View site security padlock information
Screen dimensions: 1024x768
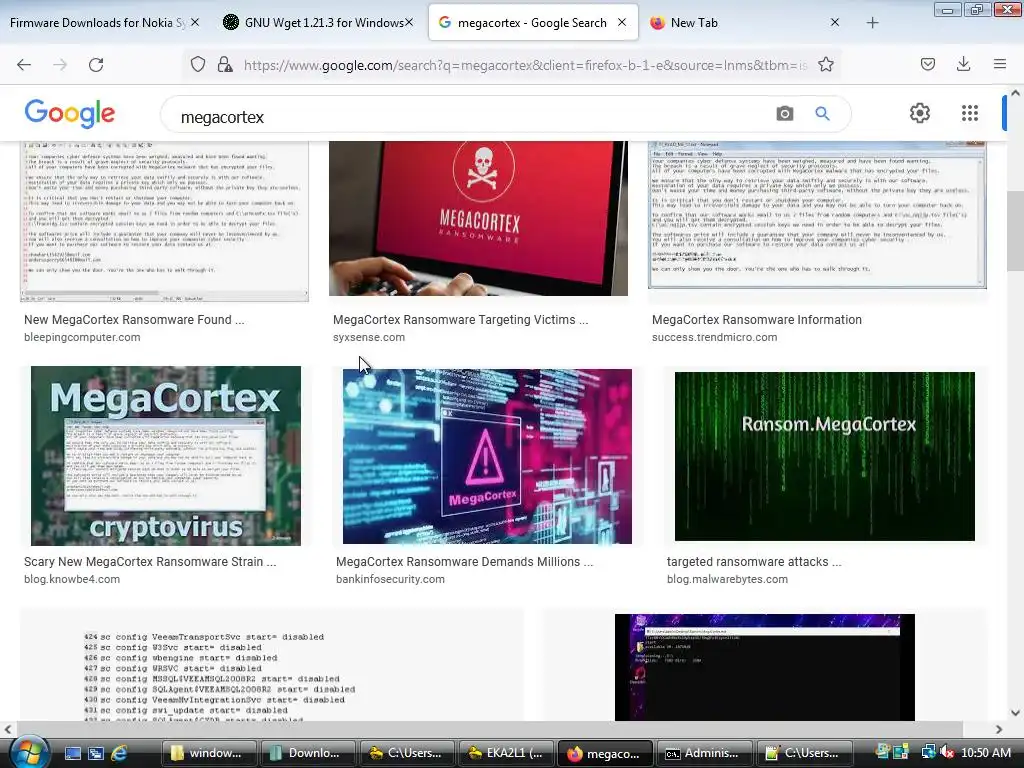click(x=225, y=64)
